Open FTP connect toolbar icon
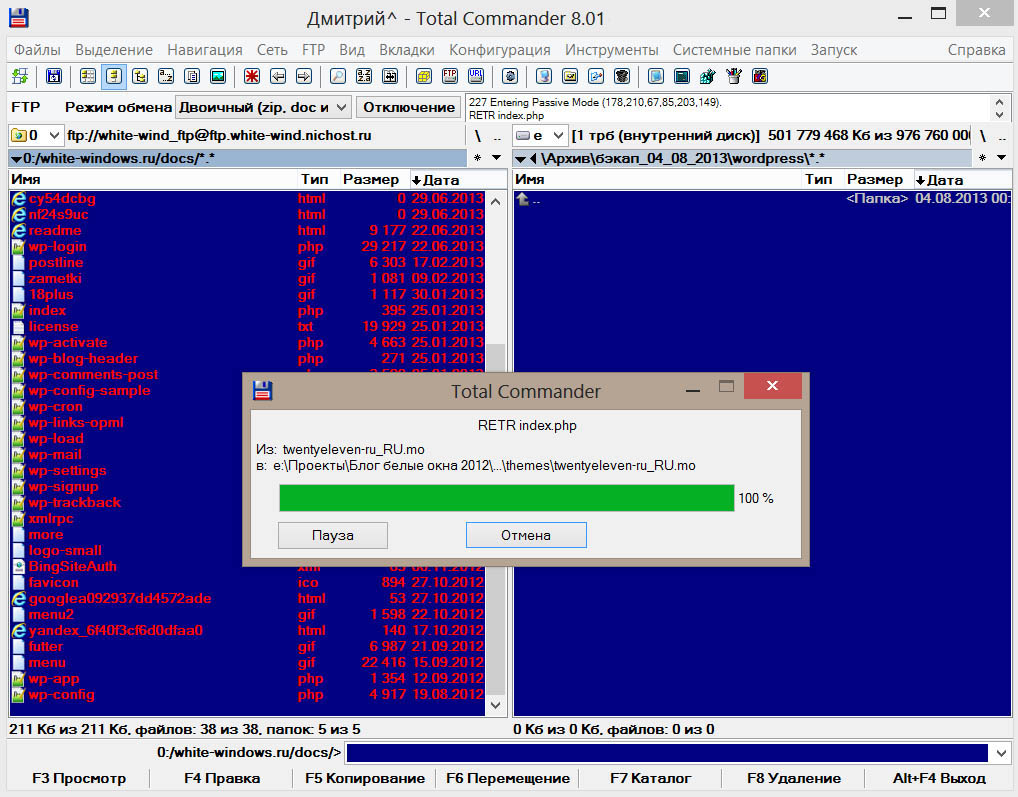This screenshot has height=797, width=1018. 450,77
